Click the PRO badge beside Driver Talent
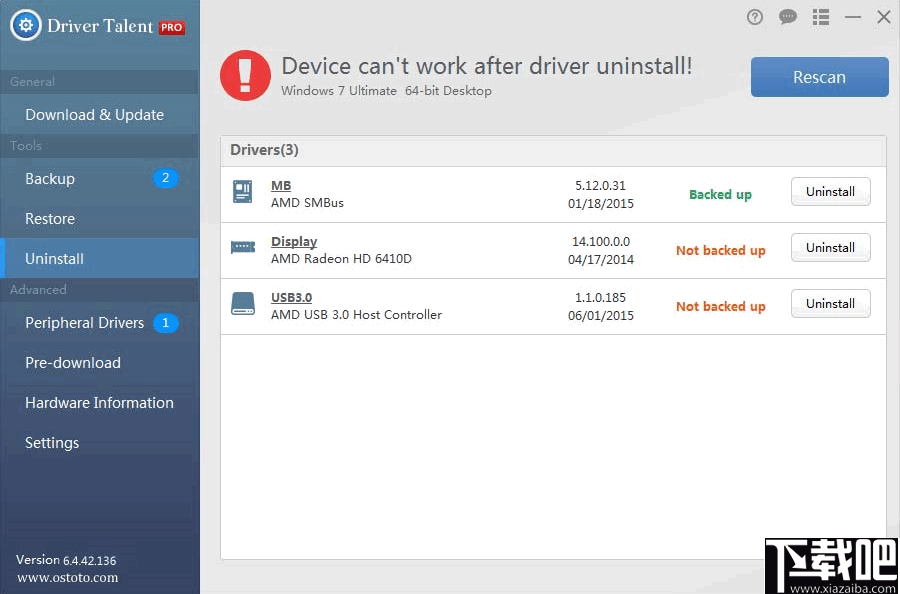Image resolution: width=900 pixels, height=594 pixels. pyautogui.click(x=170, y=26)
